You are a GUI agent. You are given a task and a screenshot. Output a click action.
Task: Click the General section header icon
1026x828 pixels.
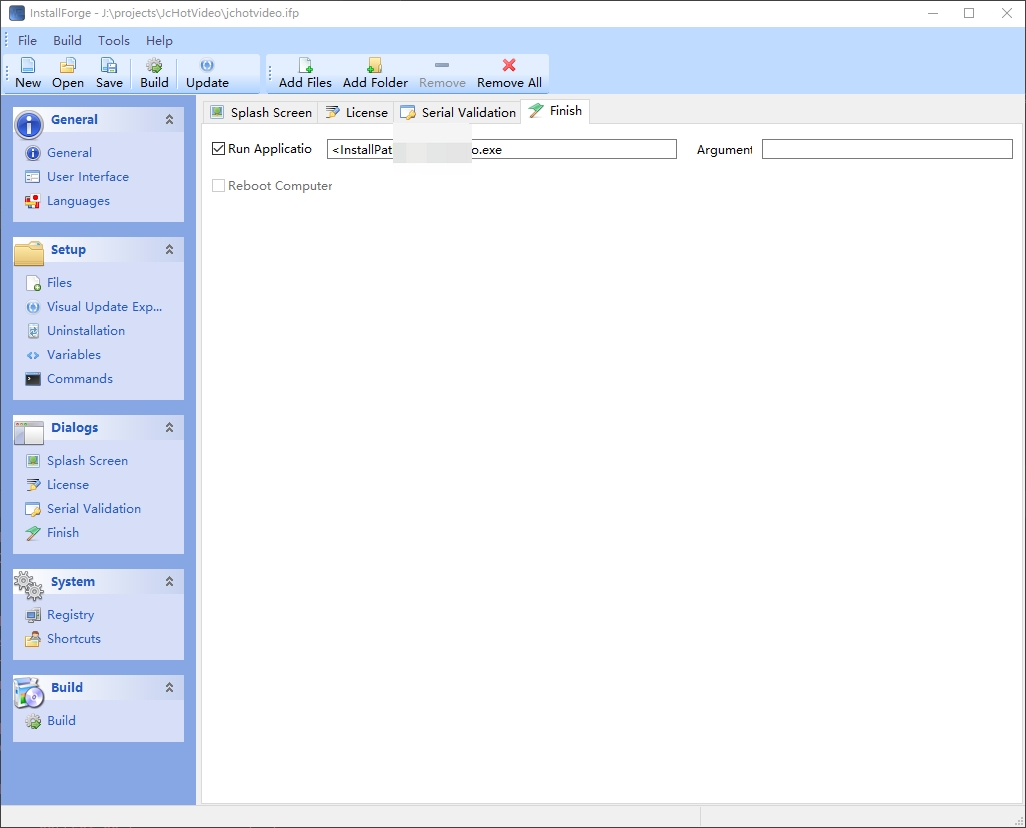pyautogui.click(x=29, y=123)
